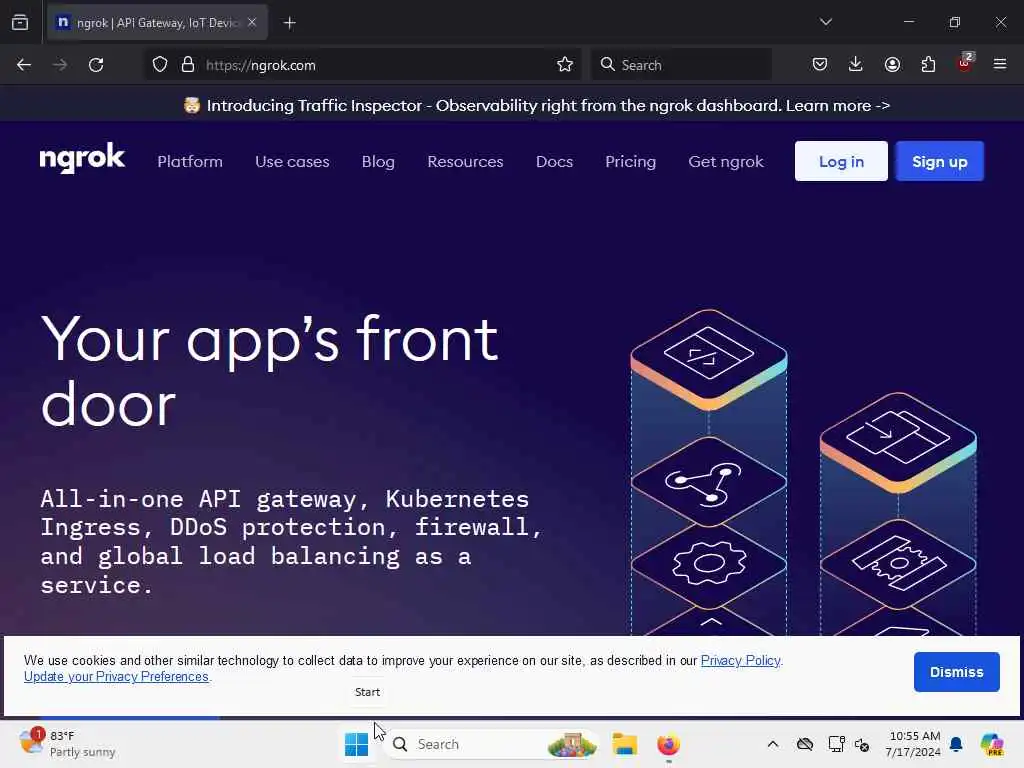Reload the ngrok page
This screenshot has width=1024, height=768.
coord(96,65)
